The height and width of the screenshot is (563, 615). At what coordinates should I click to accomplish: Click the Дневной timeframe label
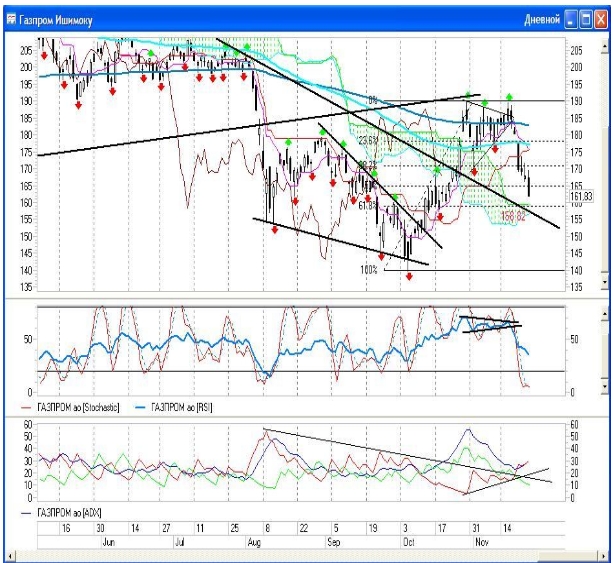pos(542,20)
